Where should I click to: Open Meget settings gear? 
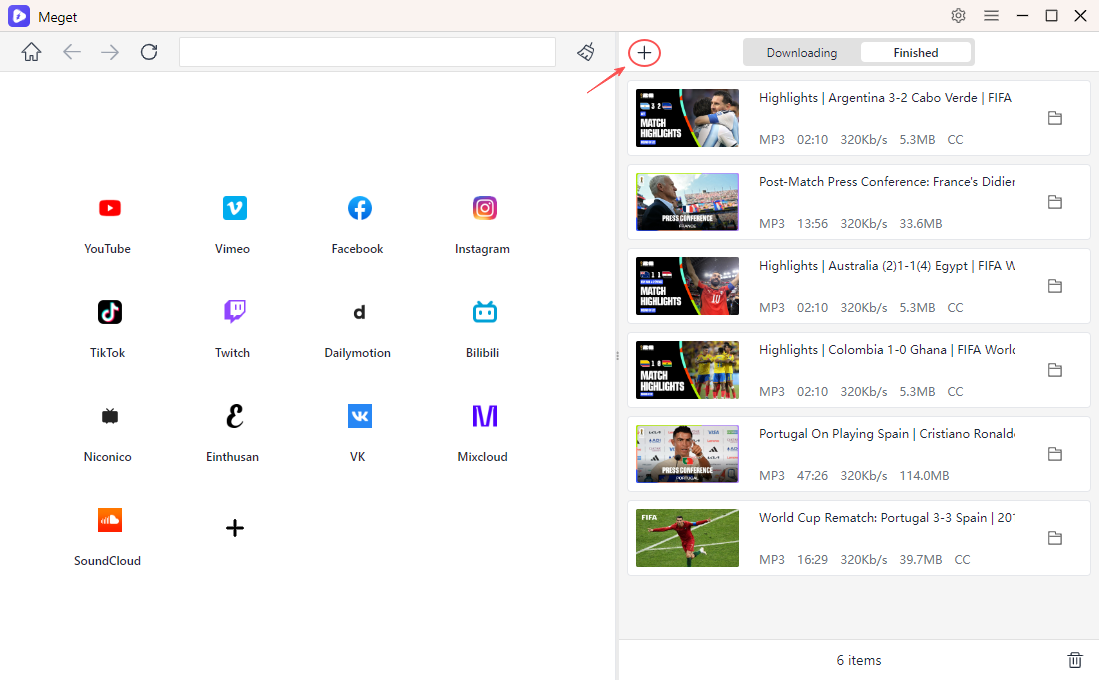[x=958, y=15]
